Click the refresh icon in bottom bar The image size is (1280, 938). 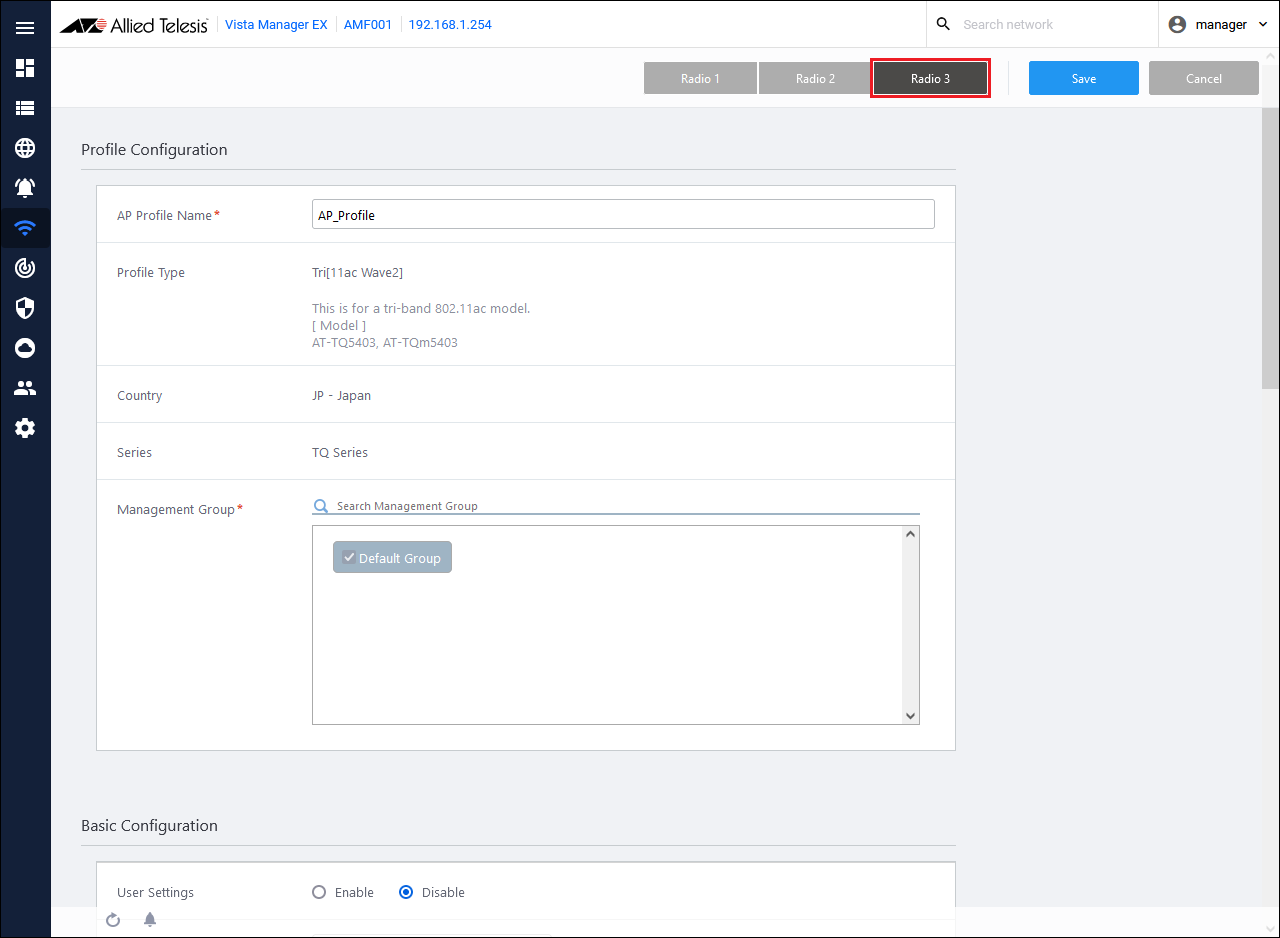(113, 920)
